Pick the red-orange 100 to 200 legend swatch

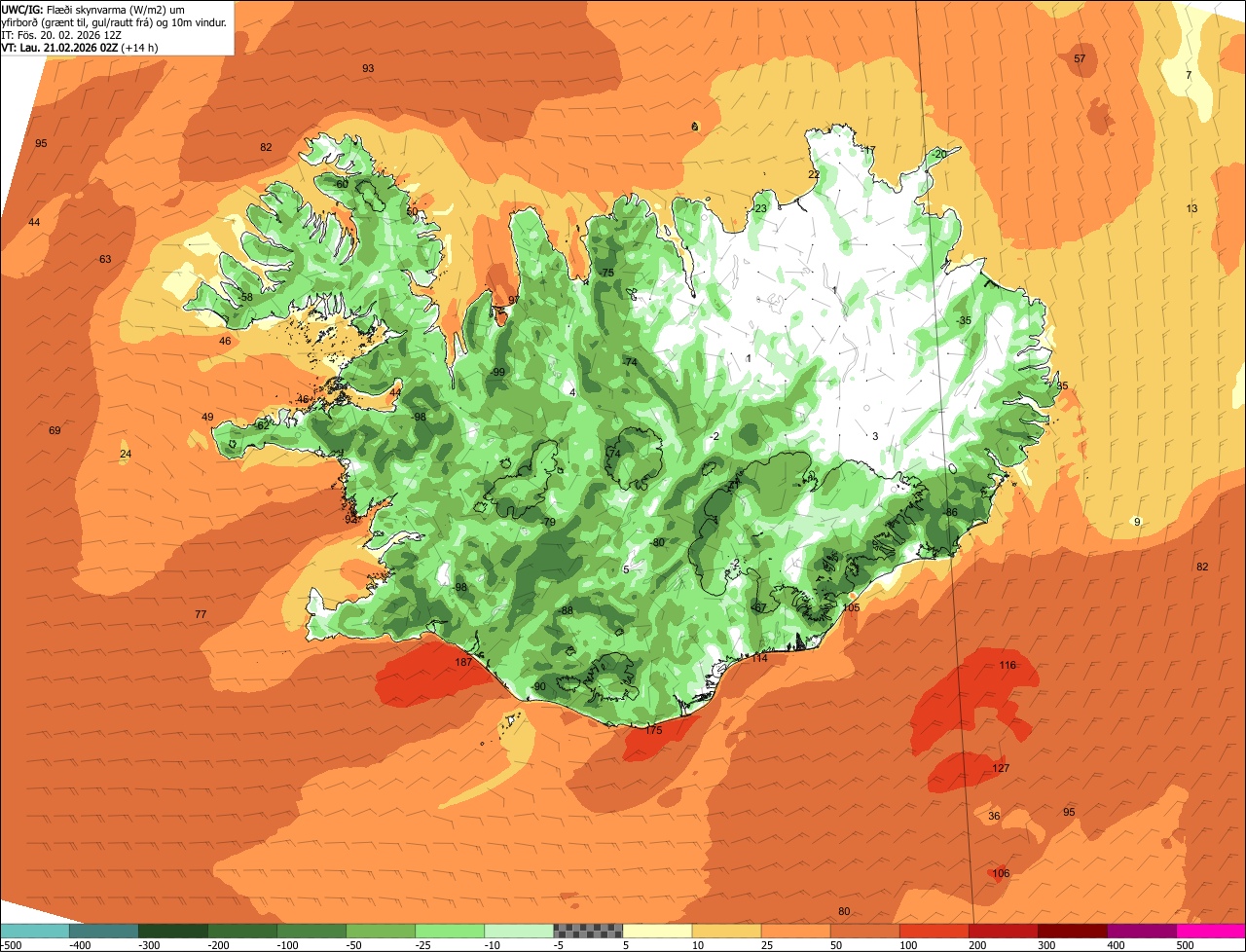934,931
